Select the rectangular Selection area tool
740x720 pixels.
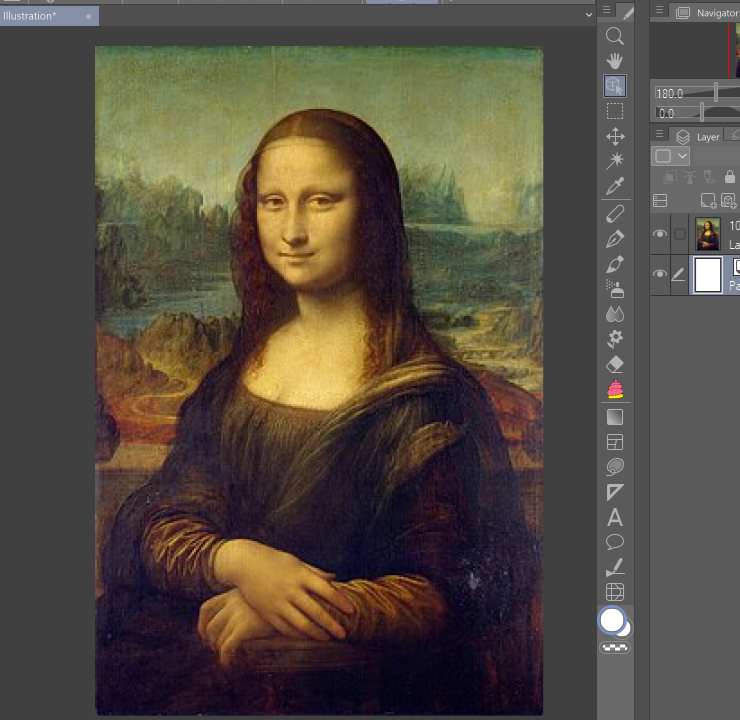614,111
